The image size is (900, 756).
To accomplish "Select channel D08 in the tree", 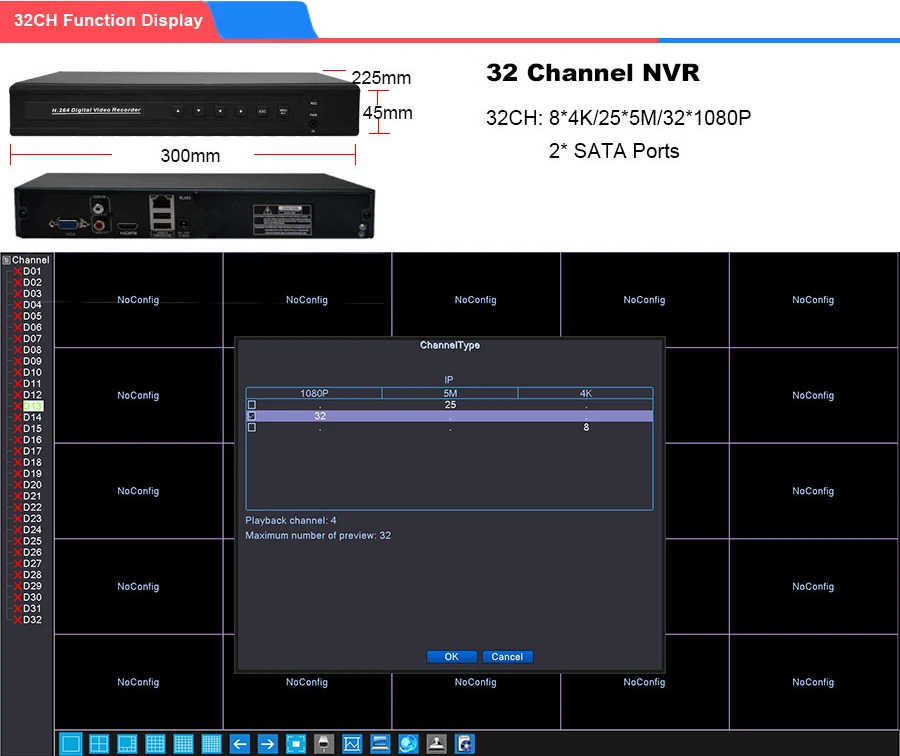I will coord(32,350).
